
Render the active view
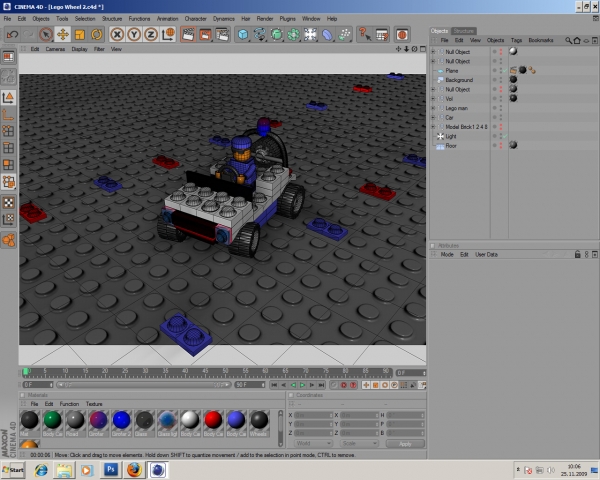(188, 34)
